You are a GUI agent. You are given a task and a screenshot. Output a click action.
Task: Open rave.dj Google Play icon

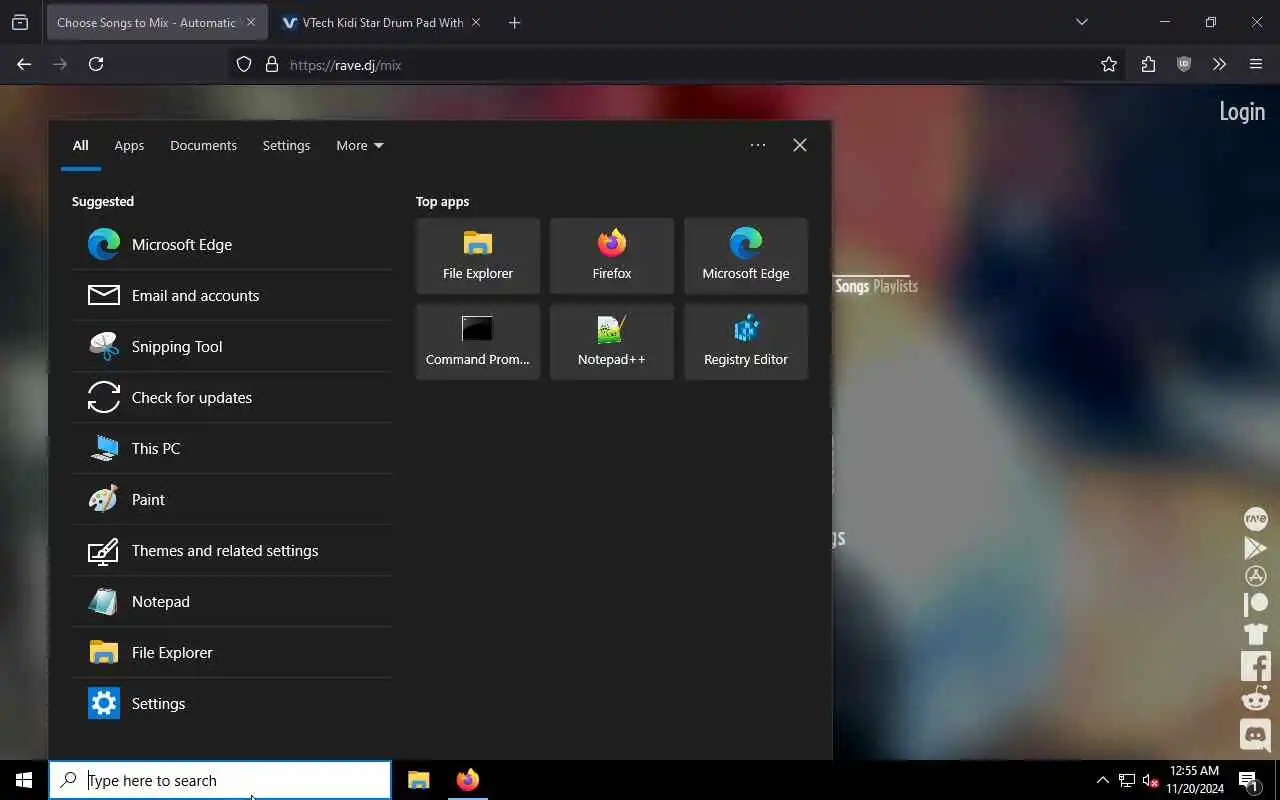(x=1255, y=547)
